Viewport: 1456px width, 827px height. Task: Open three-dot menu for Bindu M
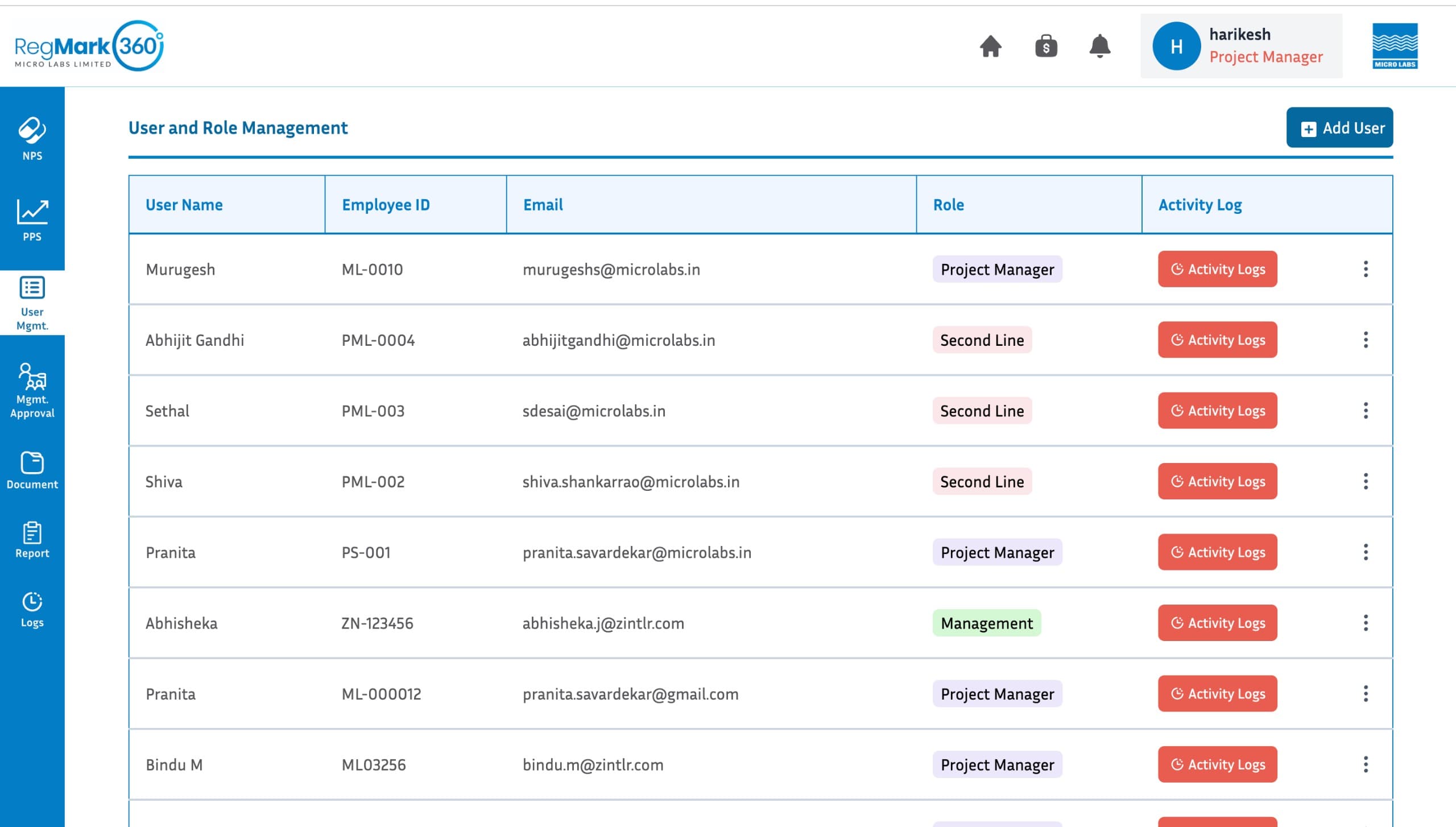(x=1365, y=764)
